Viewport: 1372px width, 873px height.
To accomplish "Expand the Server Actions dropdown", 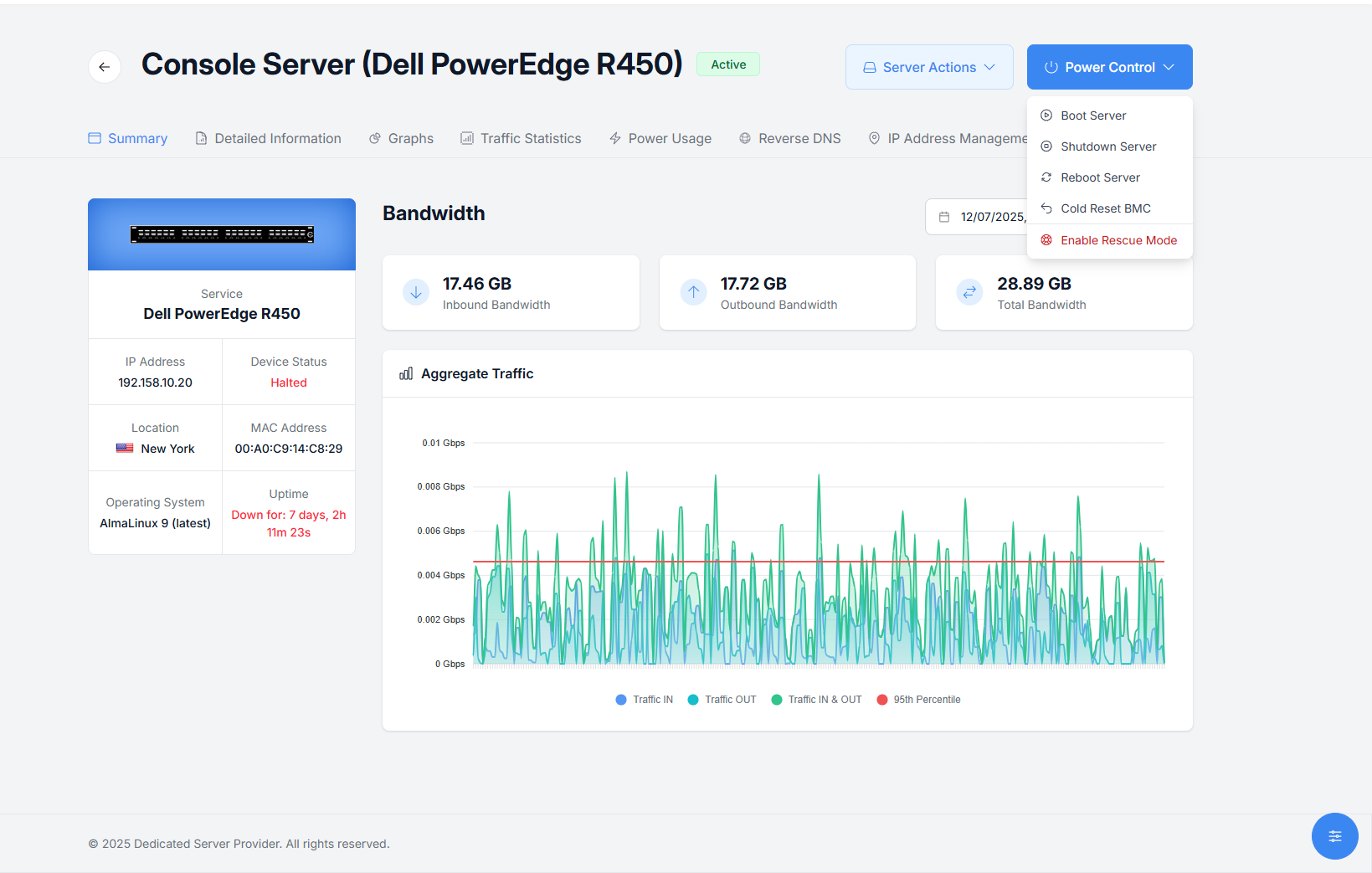I will 929,67.
